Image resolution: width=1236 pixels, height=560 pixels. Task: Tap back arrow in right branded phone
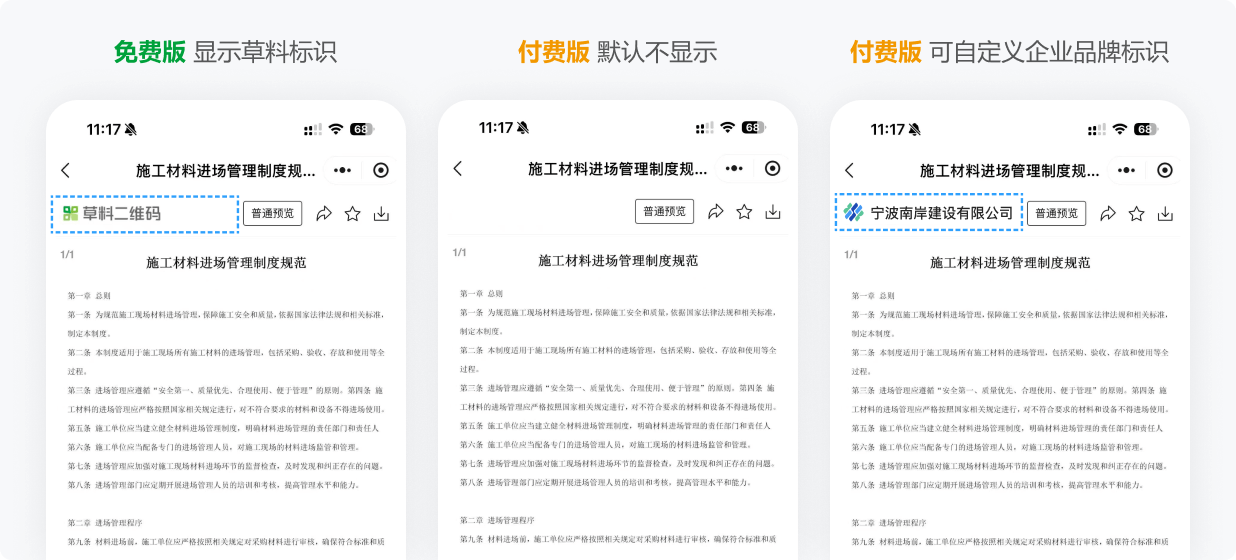(850, 171)
